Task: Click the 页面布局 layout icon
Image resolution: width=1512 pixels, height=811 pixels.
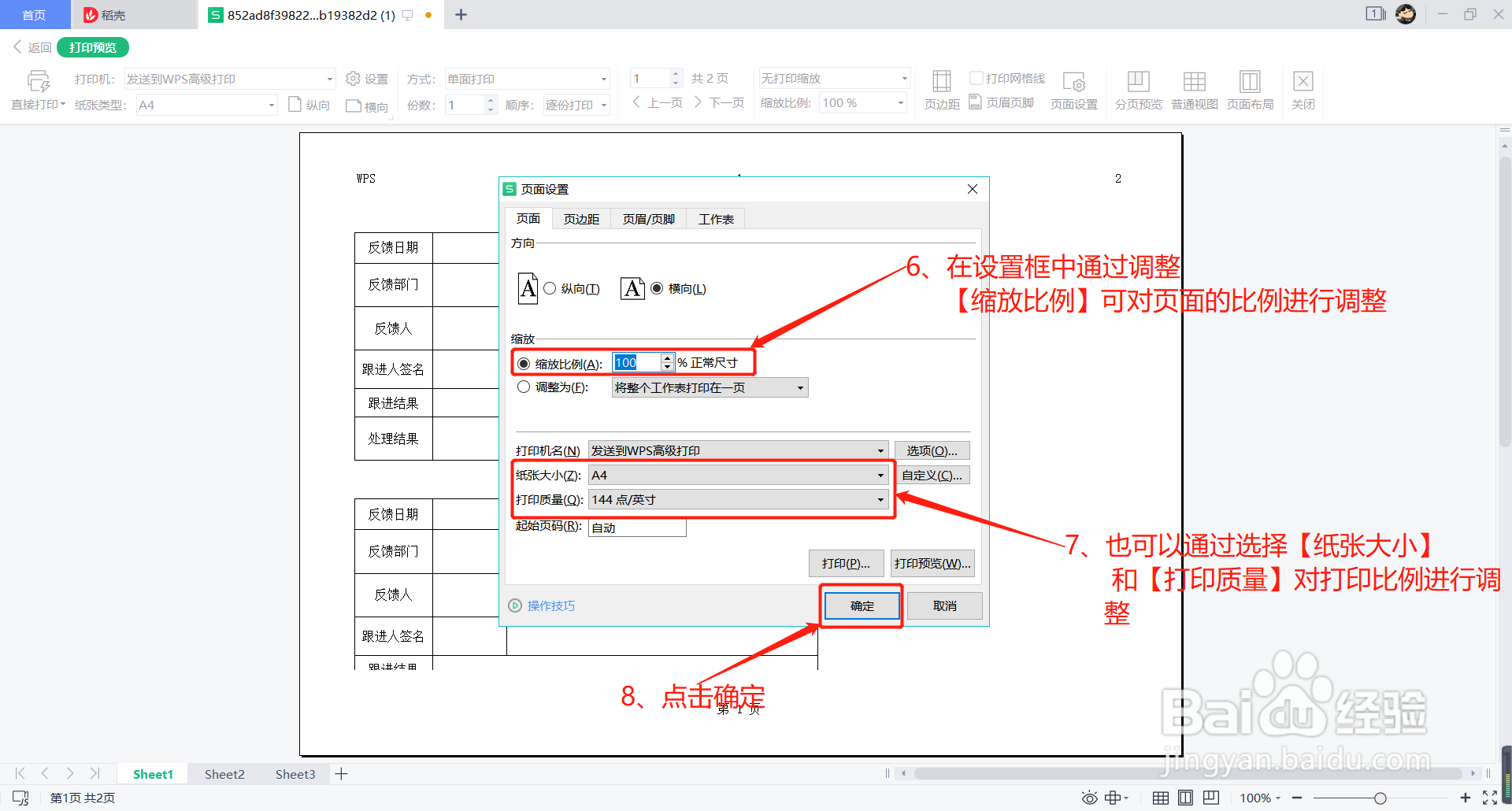Action: click(1250, 89)
